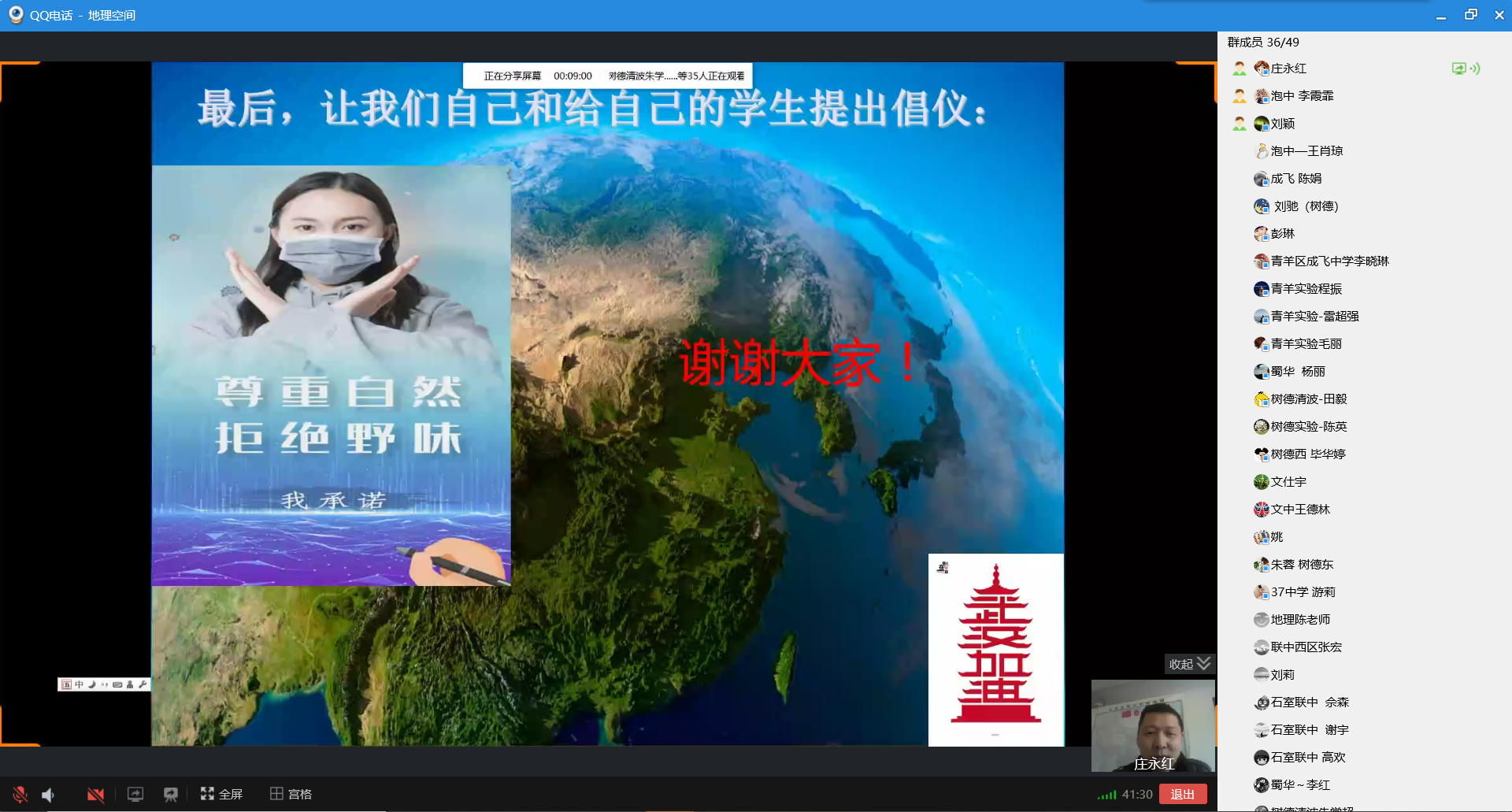
Task: Unmute the microphone
Action: (20, 794)
